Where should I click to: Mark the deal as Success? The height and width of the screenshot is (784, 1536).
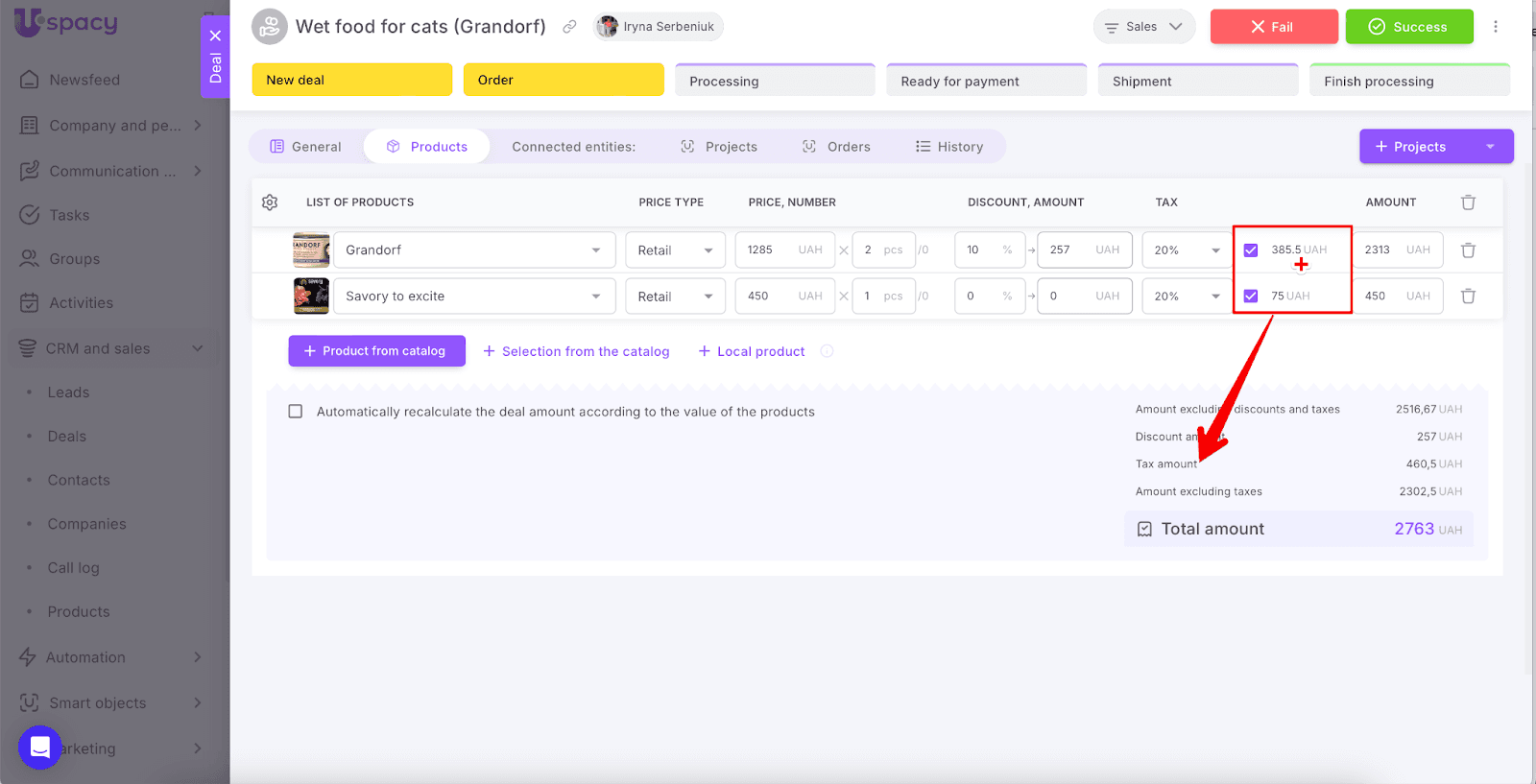click(x=1408, y=27)
